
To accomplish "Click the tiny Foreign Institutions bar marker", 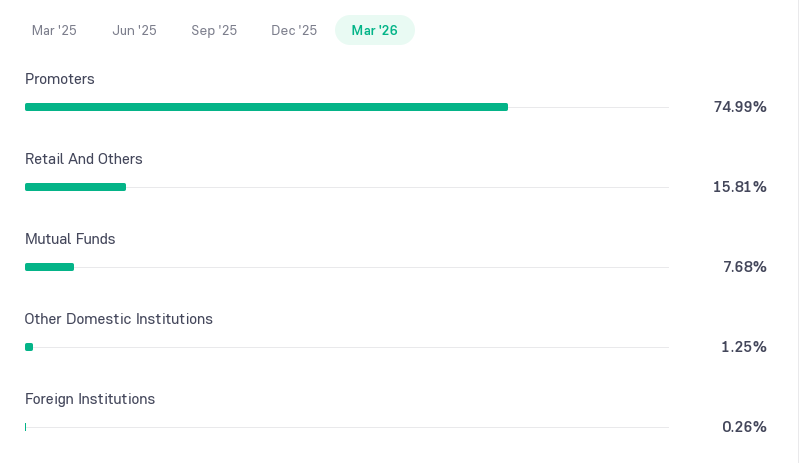I will click(x=25, y=427).
